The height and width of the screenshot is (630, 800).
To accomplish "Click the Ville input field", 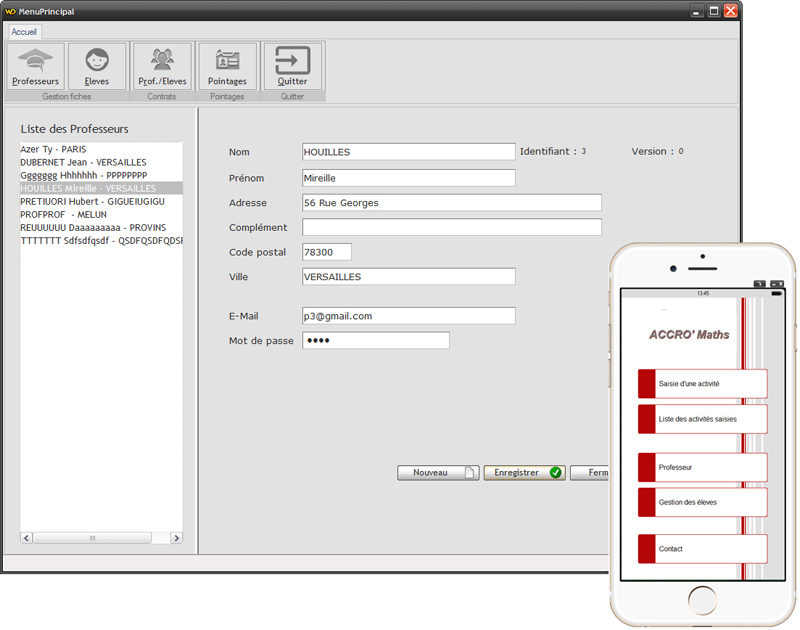I will pos(409,277).
